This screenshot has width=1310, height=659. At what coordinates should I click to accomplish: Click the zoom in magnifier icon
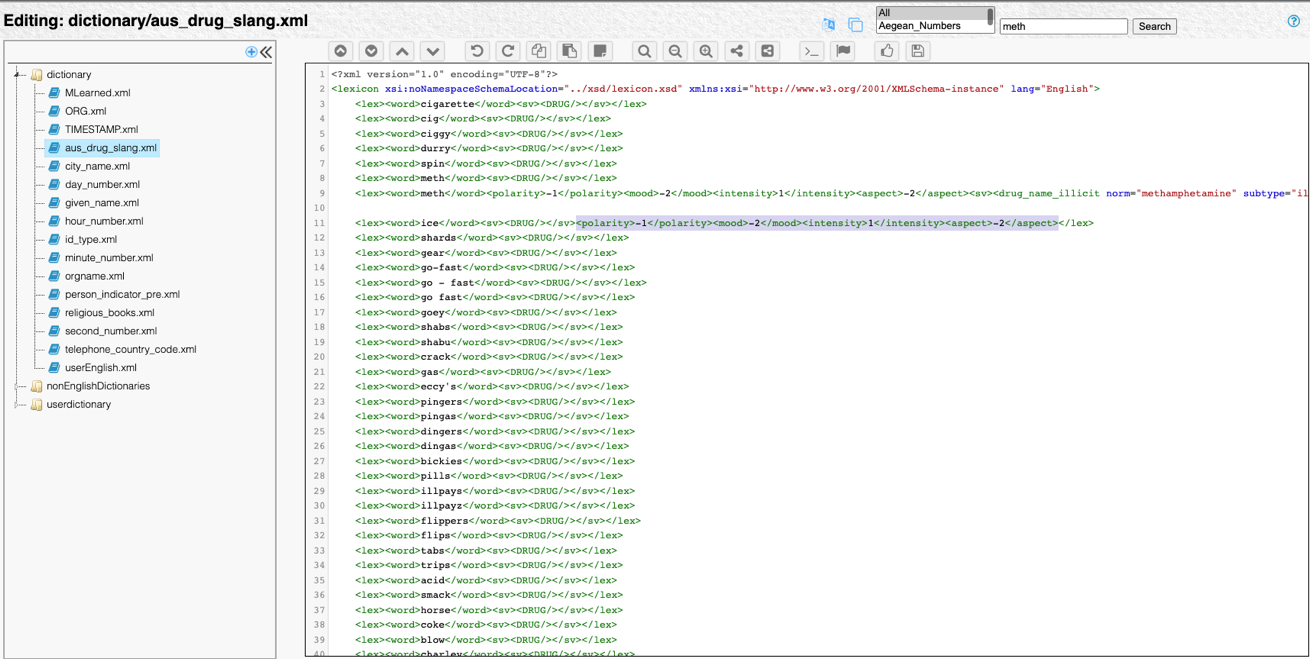706,51
